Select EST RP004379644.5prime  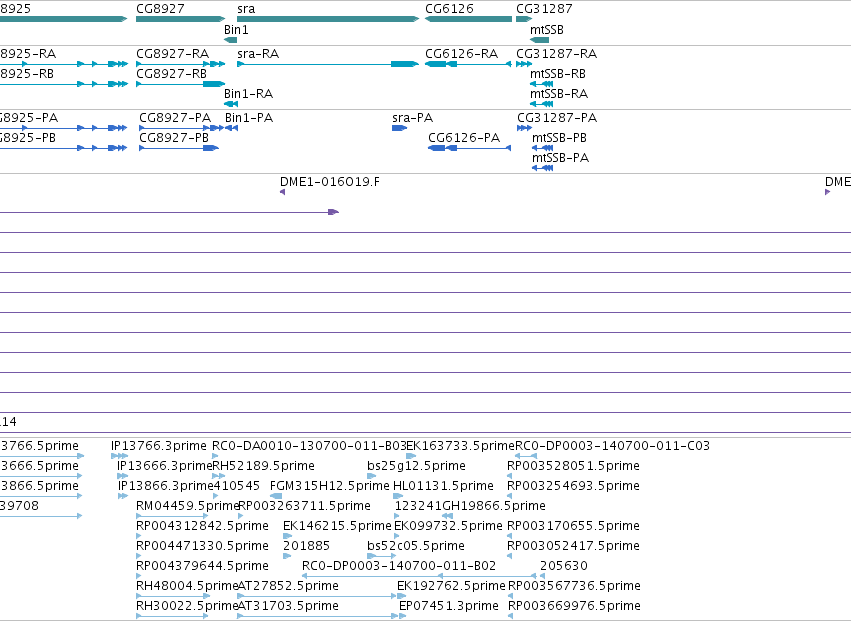coord(202,566)
